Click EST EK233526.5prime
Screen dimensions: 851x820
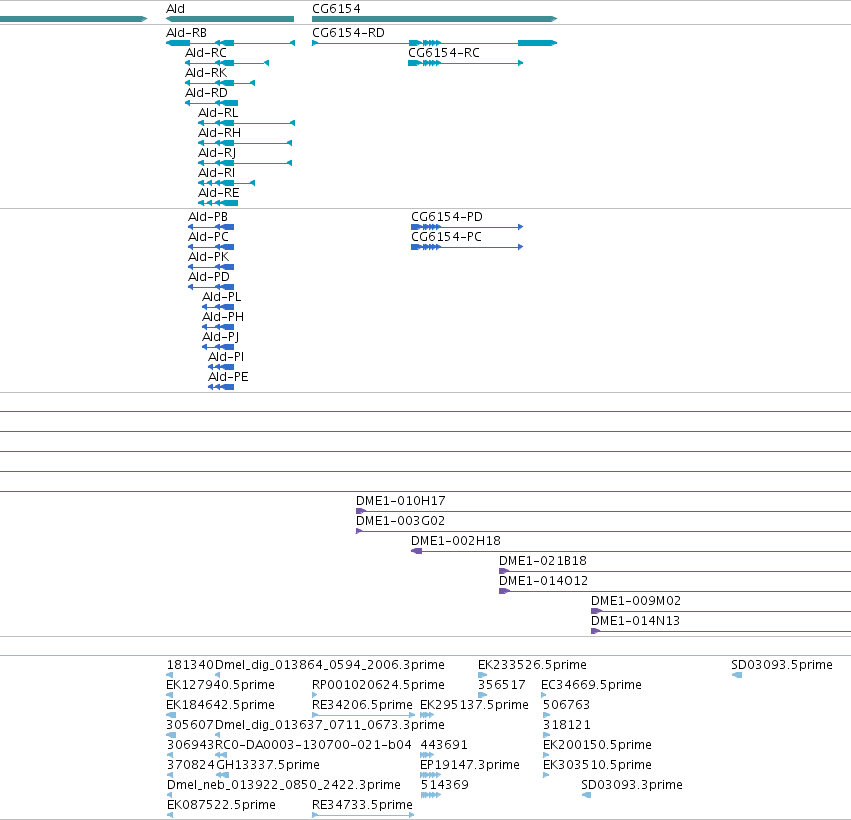532,665
